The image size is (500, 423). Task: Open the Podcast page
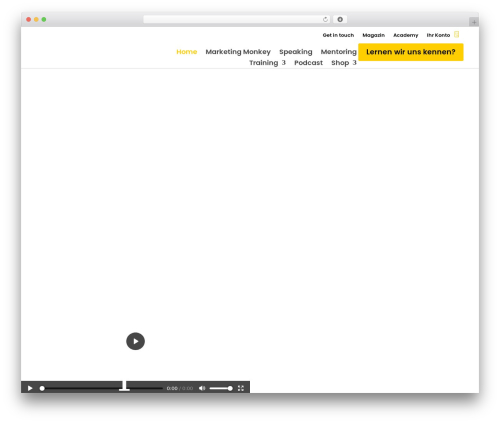coord(308,63)
